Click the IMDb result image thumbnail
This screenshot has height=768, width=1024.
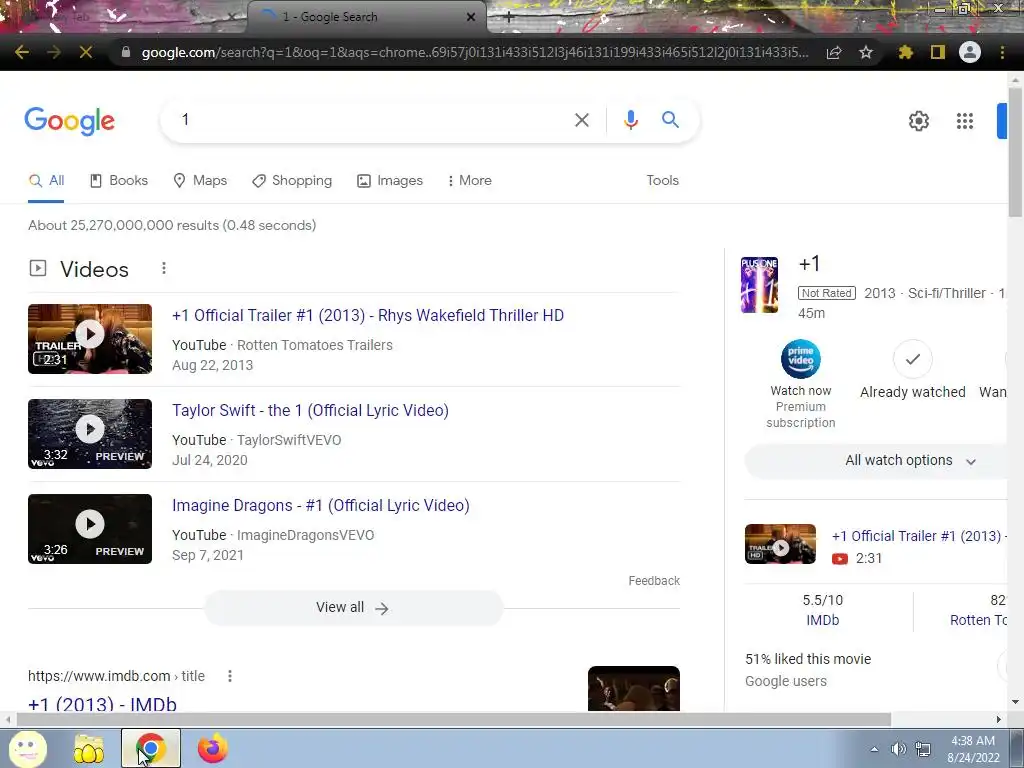pos(633,688)
